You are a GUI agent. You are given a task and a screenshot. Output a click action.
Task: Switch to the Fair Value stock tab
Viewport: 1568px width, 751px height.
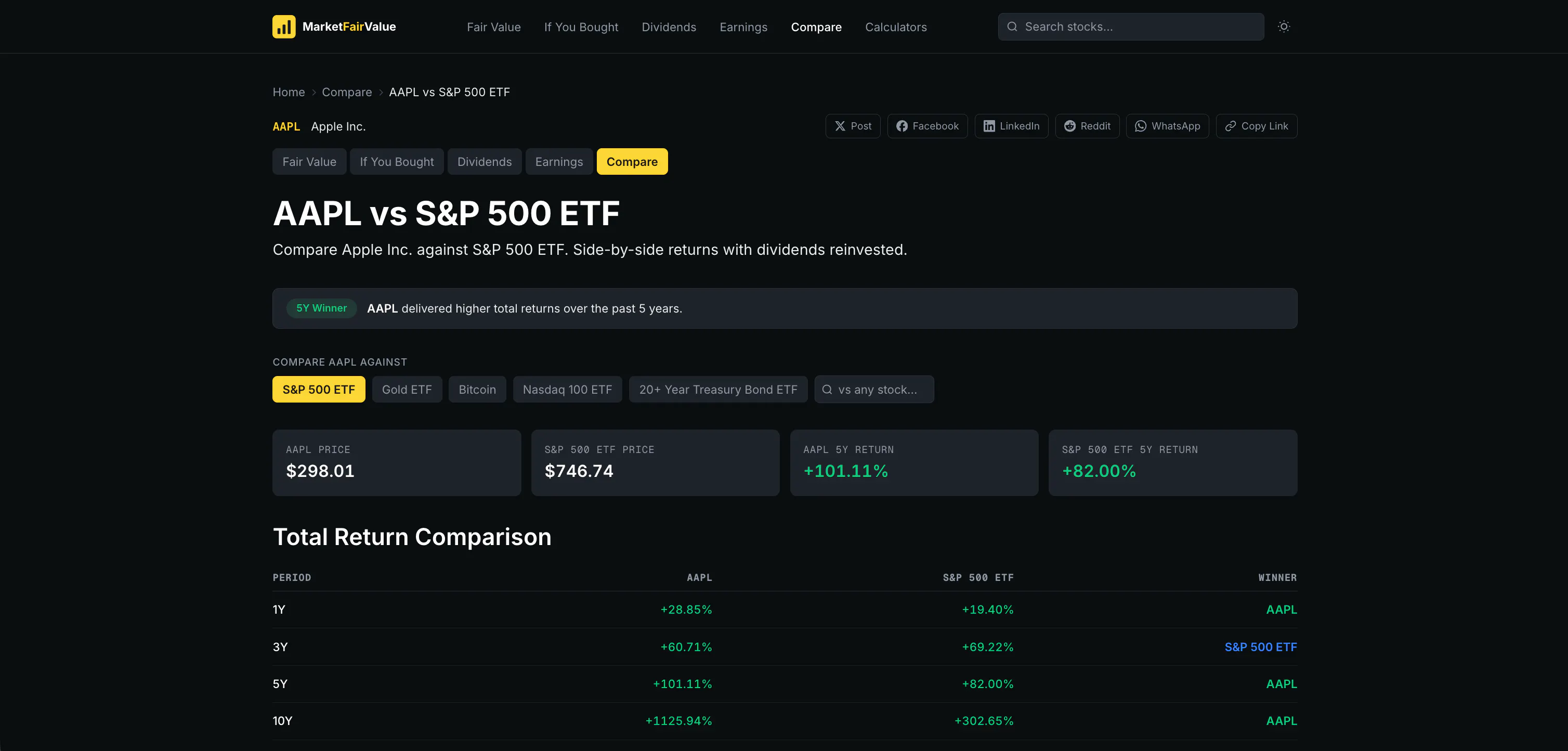click(x=309, y=162)
